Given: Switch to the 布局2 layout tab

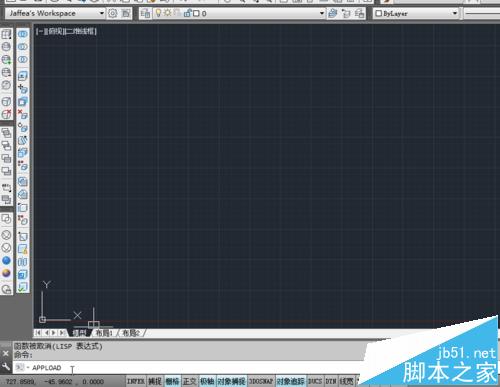Looking at the screenshot, I should [131, 333].
